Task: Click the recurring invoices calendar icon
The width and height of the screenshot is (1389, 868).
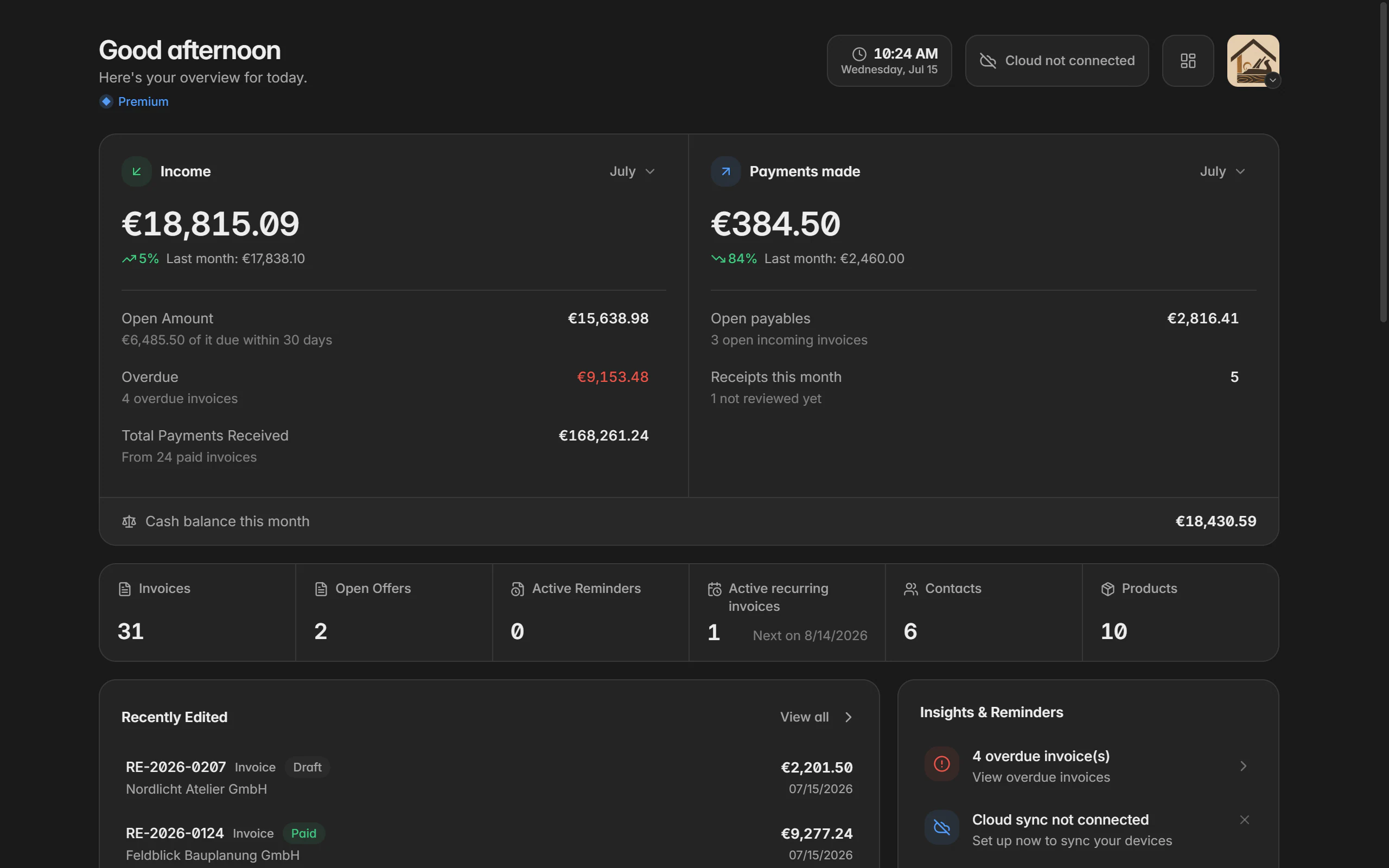Action: pos(715,589)
